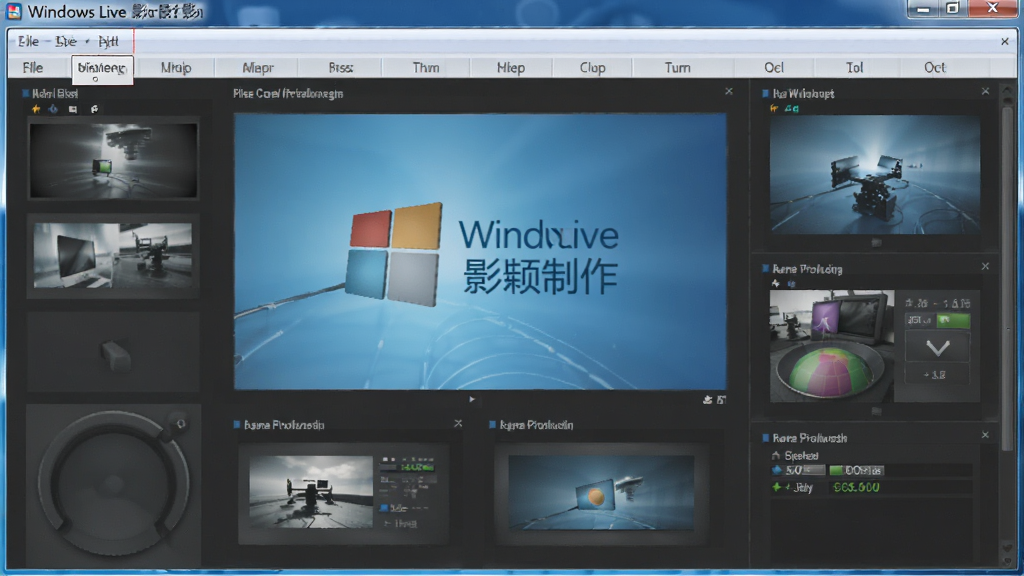
Task: Open the camera-rig thumbnail in the top-right panel
Action: point(875,174)
